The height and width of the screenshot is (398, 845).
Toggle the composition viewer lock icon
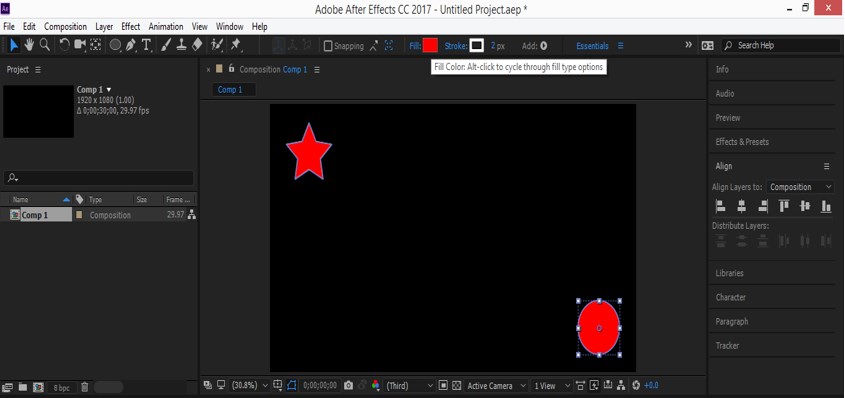tap(232, 69)
